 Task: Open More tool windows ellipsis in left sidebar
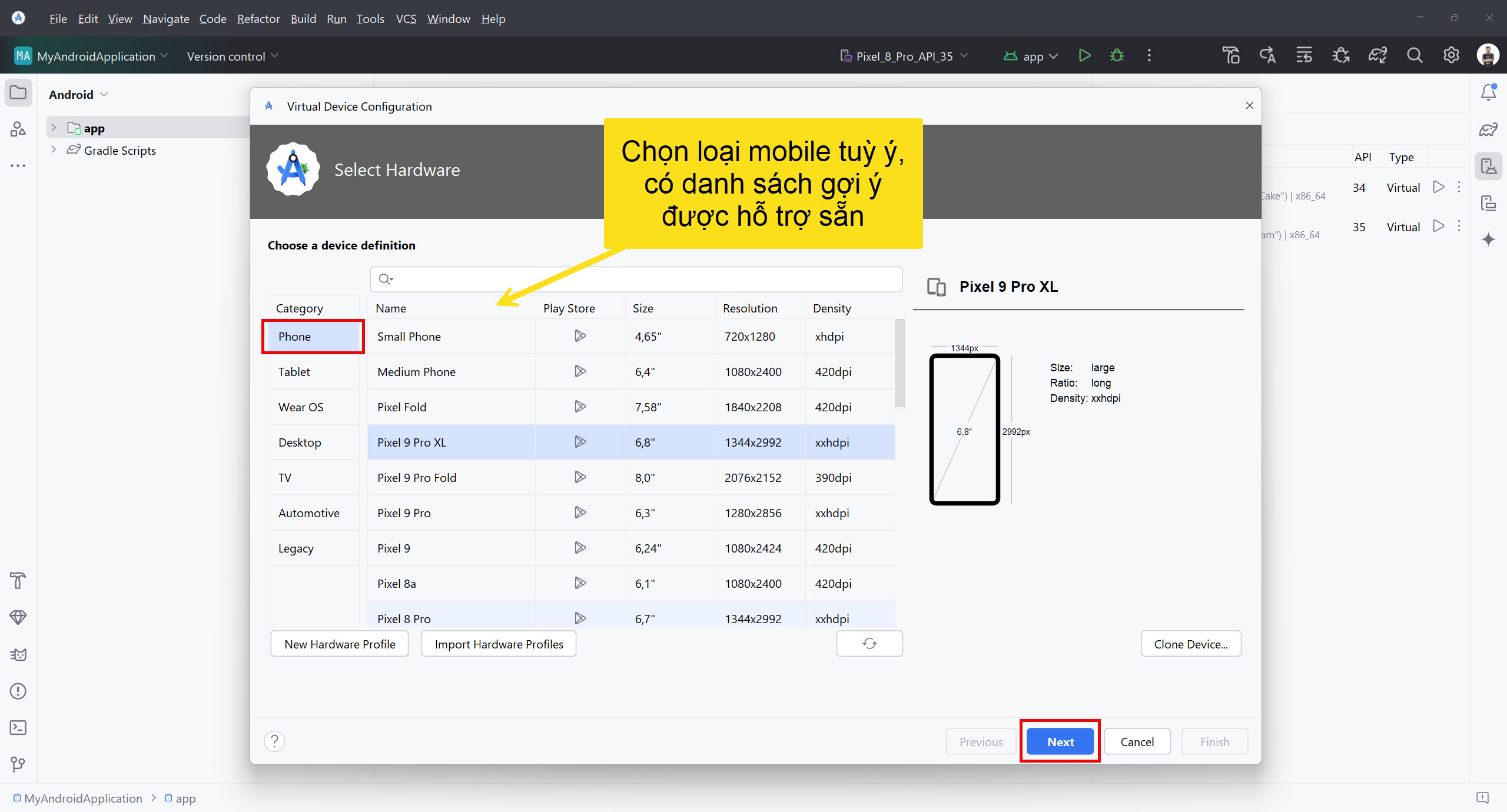tap(18, 165)
